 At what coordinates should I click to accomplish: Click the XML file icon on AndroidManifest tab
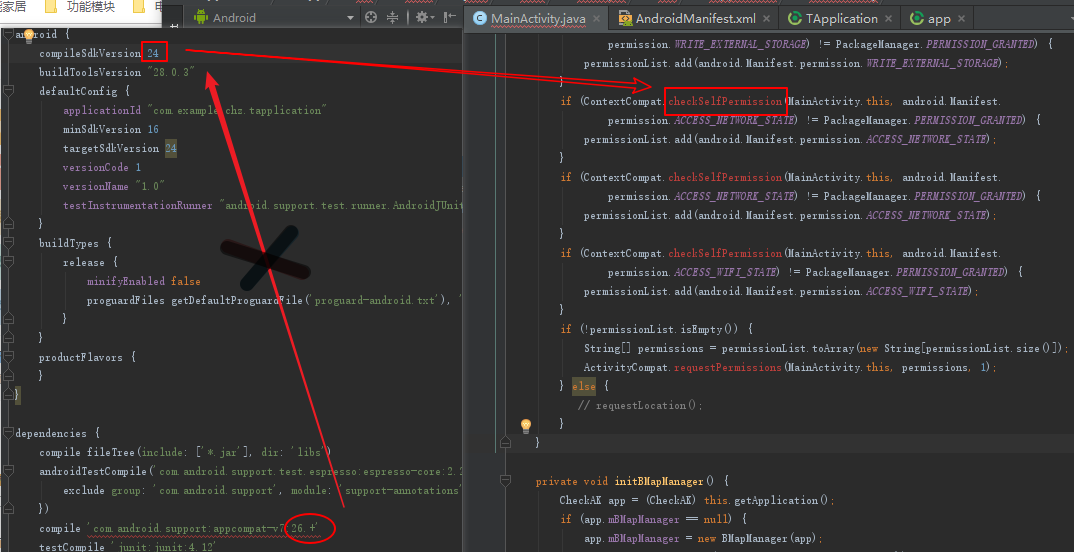(x=625, y=18)
